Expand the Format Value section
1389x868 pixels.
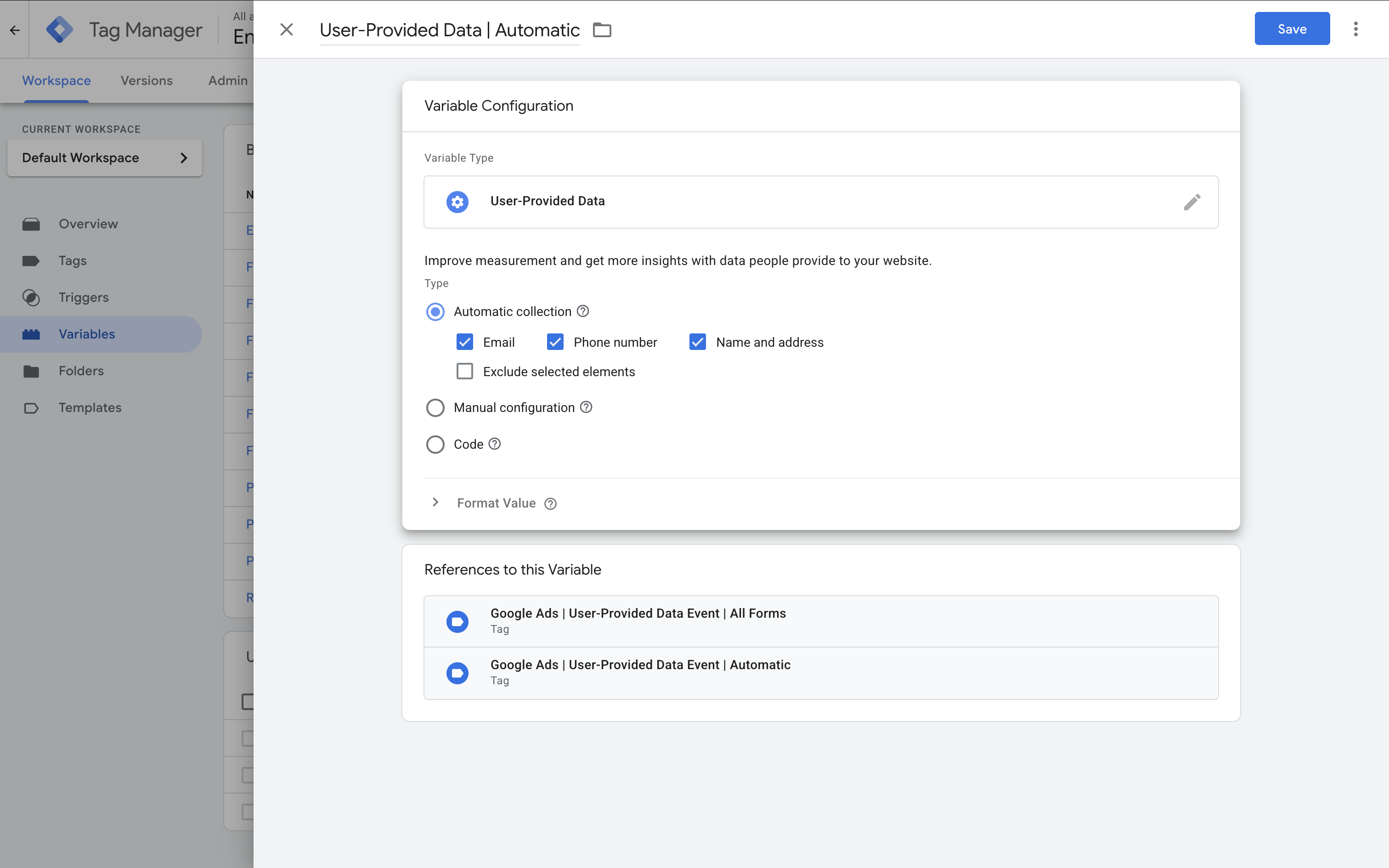point(435,502)
